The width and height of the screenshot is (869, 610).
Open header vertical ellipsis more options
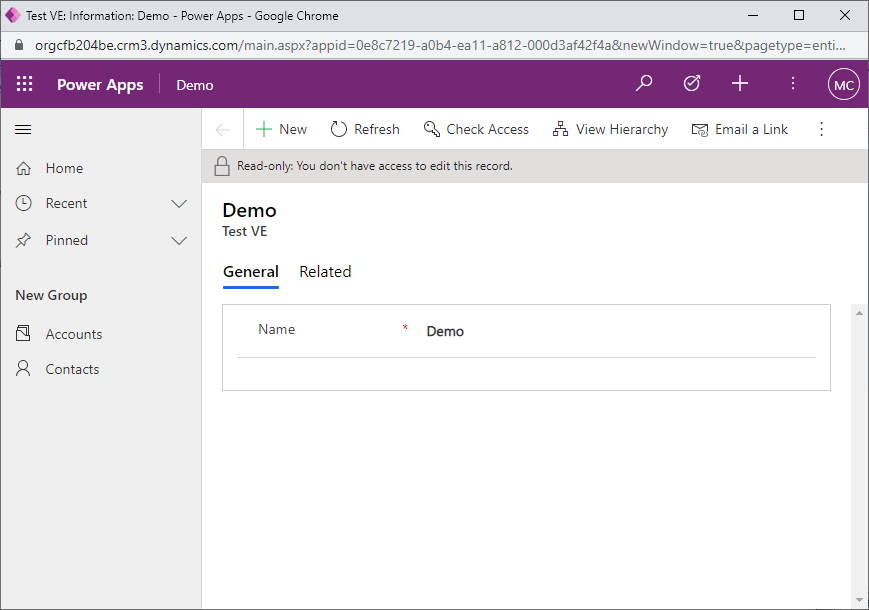pos(793,84)
